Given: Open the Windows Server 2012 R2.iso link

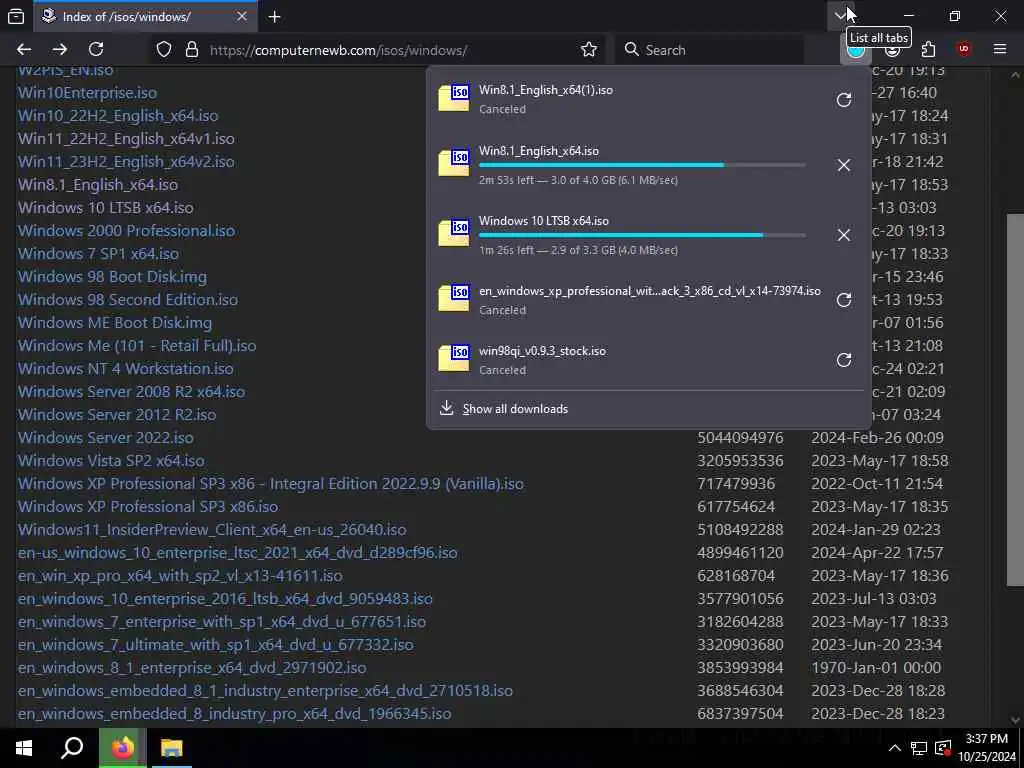Looking at the screenshot, I should 117,415.
